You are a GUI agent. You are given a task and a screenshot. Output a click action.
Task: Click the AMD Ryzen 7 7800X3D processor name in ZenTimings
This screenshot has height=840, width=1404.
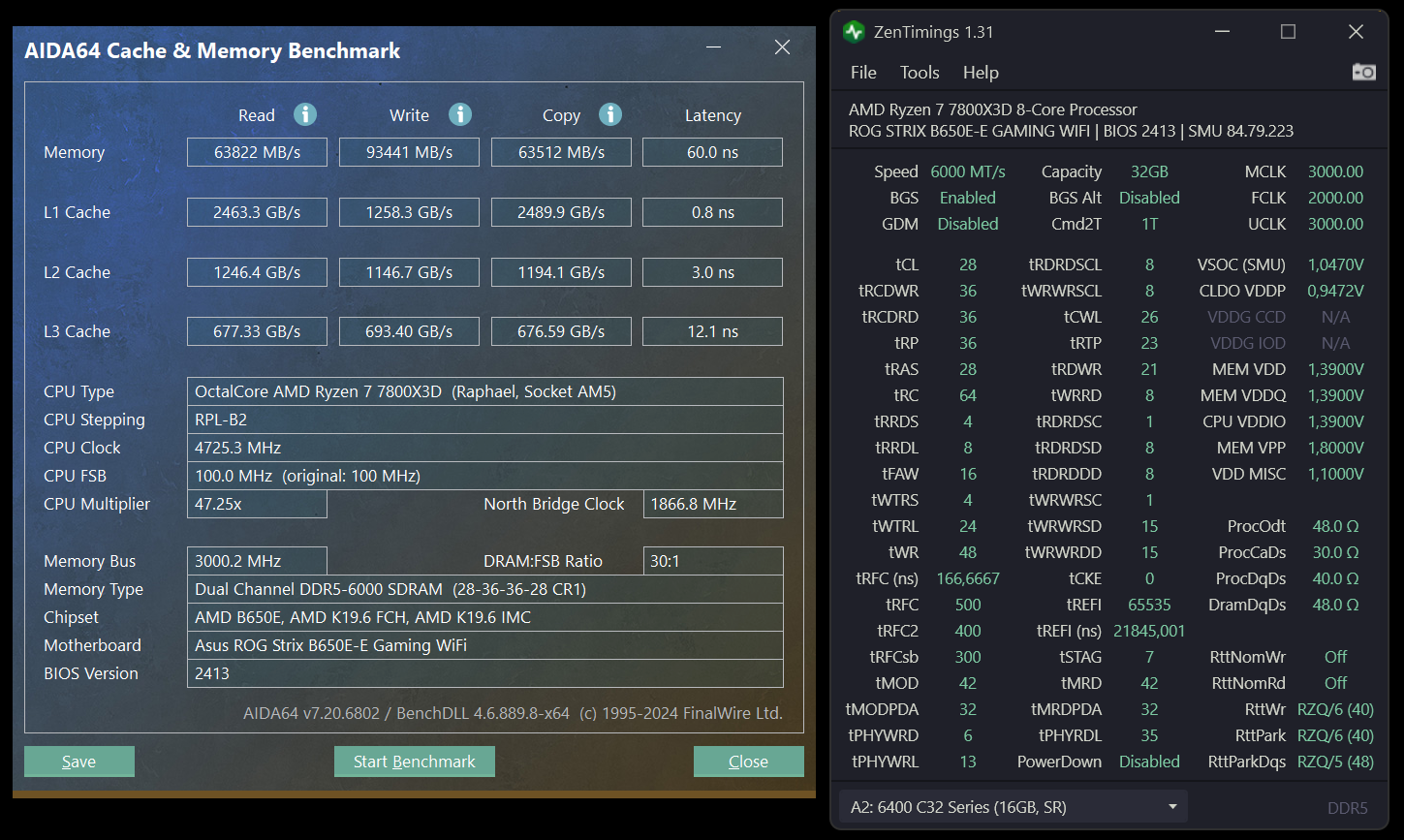993,109
